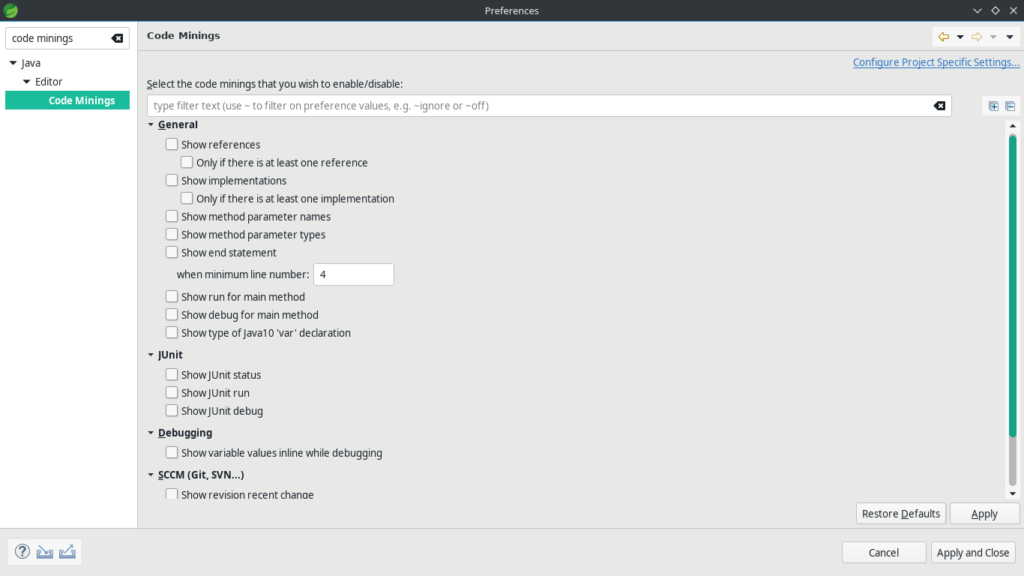Enable Show run for main method

tap(172, 296)
